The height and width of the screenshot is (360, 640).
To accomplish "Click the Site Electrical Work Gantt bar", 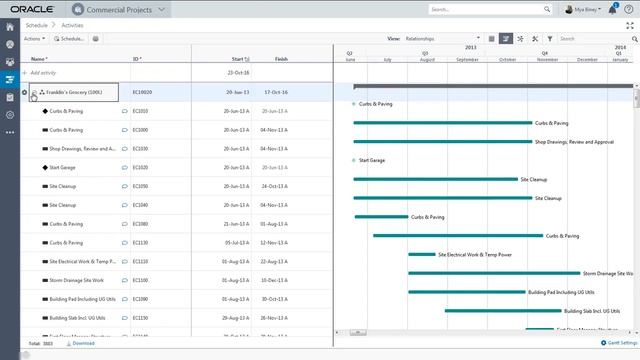I will [422, 254].
